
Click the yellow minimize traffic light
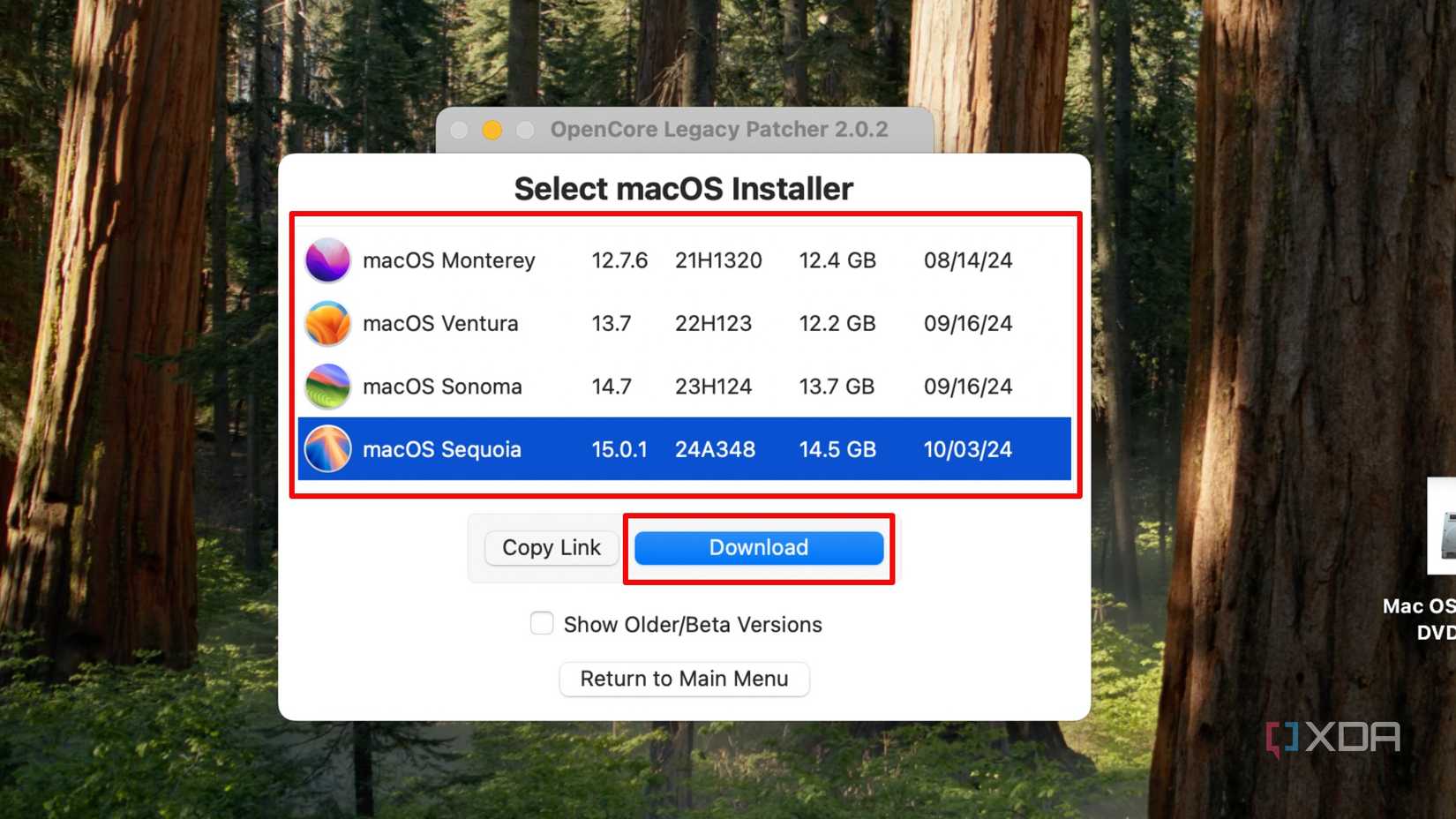pos(492,130)
